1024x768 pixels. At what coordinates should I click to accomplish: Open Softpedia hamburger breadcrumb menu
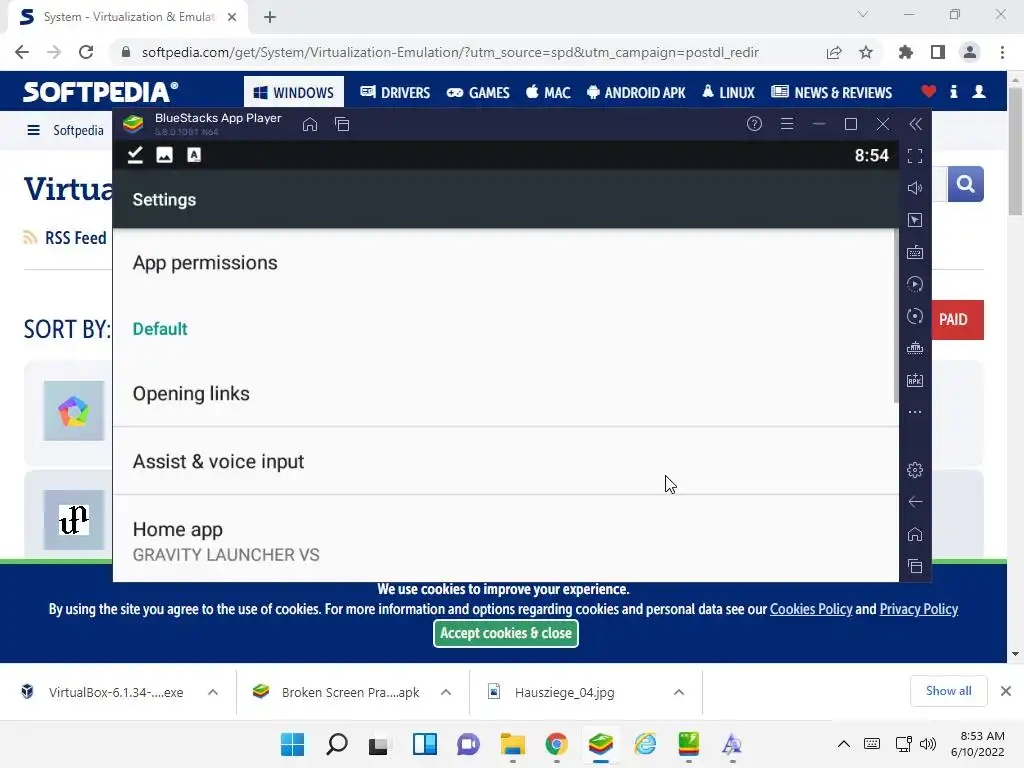pyautogui.click(x=33, y=130)
